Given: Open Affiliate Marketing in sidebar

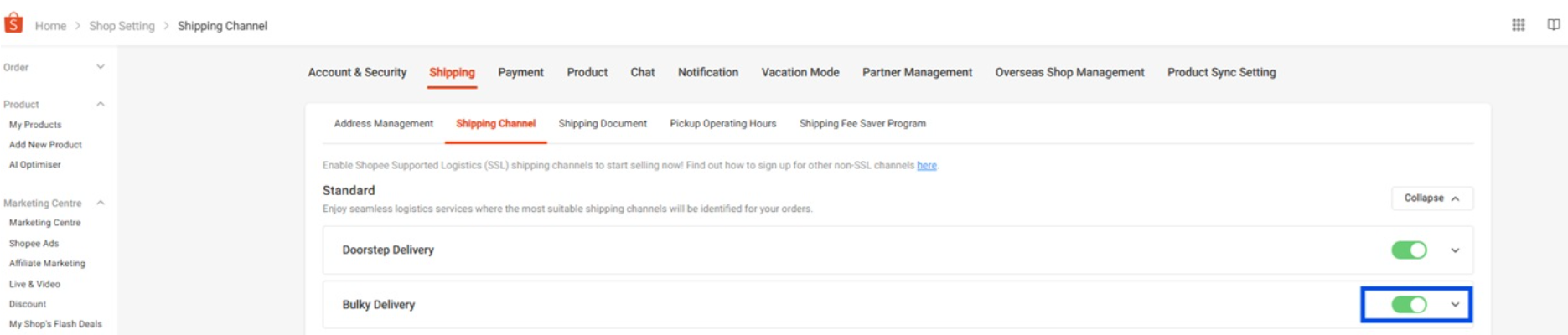Looking at the screenshot, I should [x=47, y=264].
